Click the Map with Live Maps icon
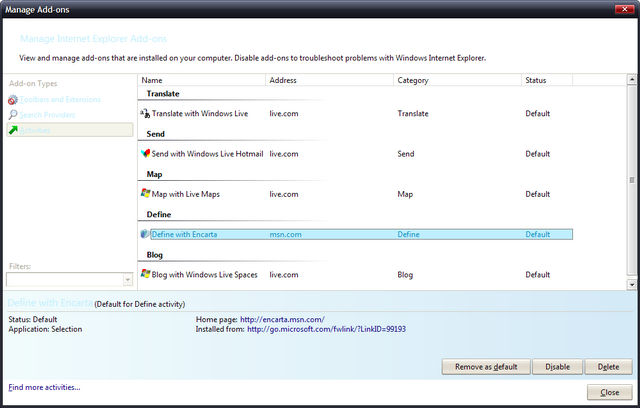This screenshot has height=408, width=640. pos(145,193)
